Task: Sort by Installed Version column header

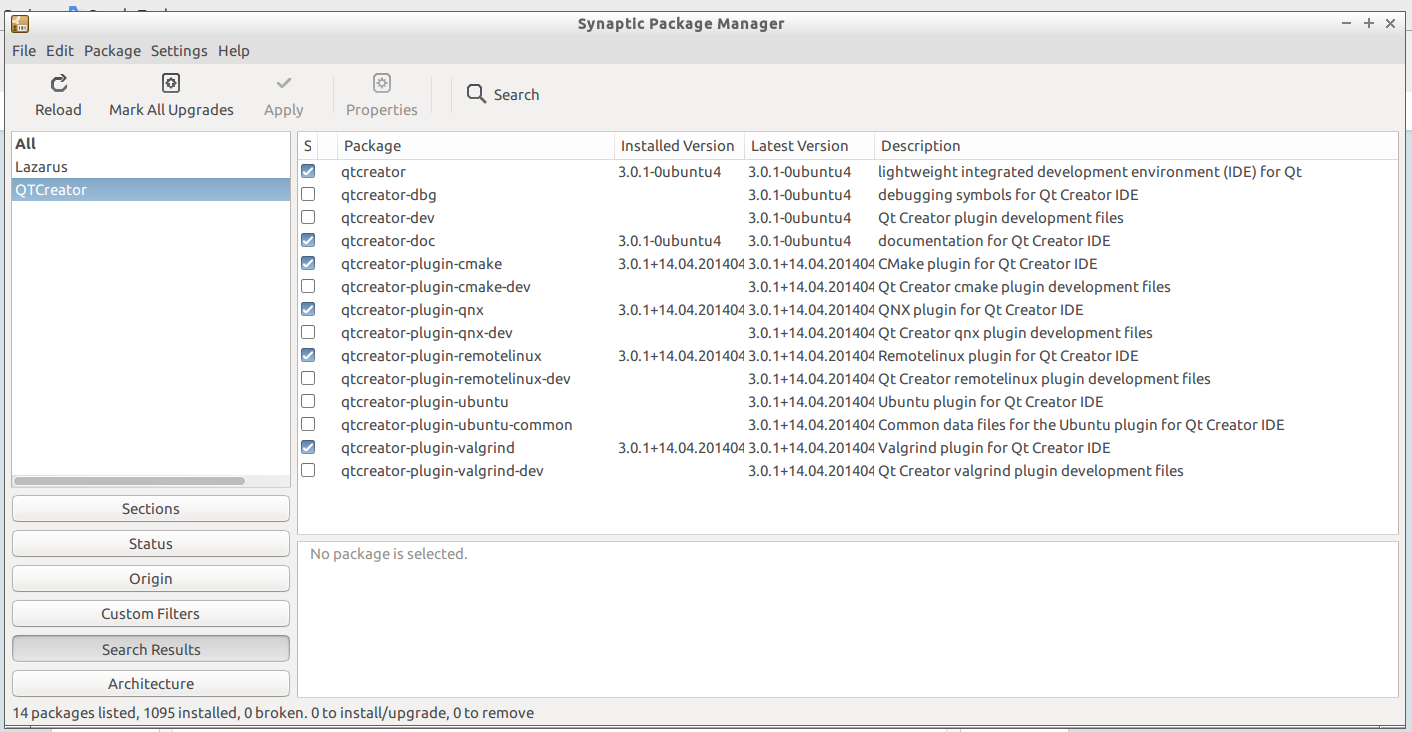Action: (679, 146)
